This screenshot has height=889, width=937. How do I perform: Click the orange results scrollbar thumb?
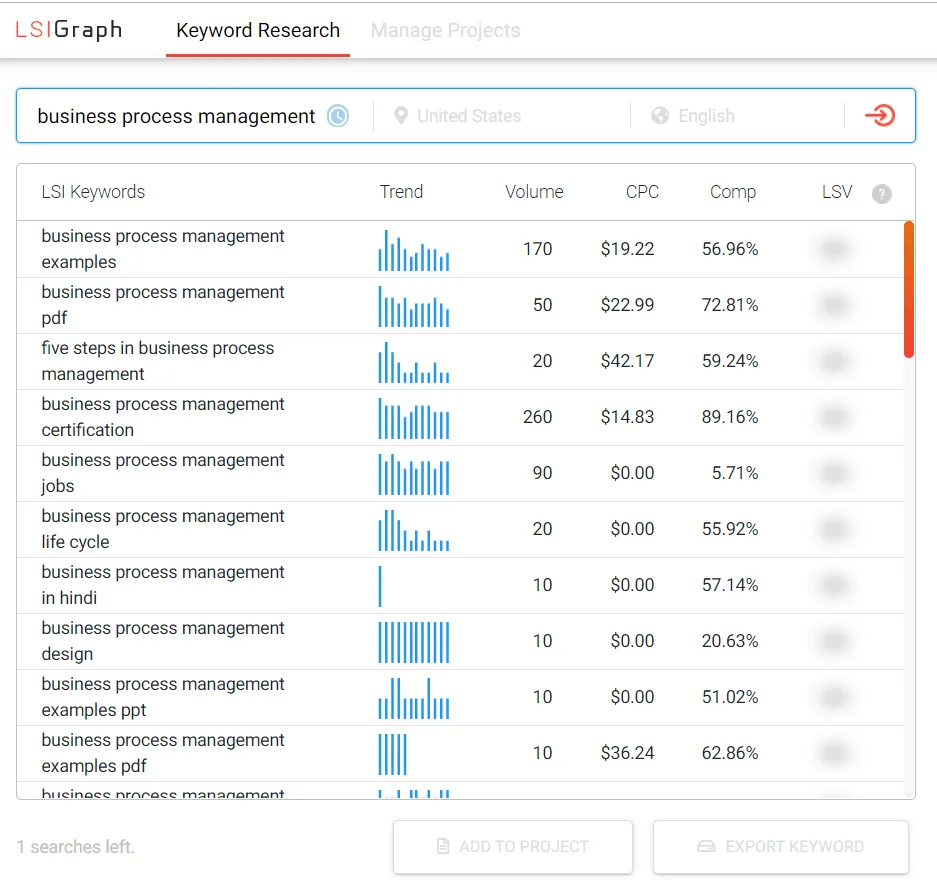[909, 289]
